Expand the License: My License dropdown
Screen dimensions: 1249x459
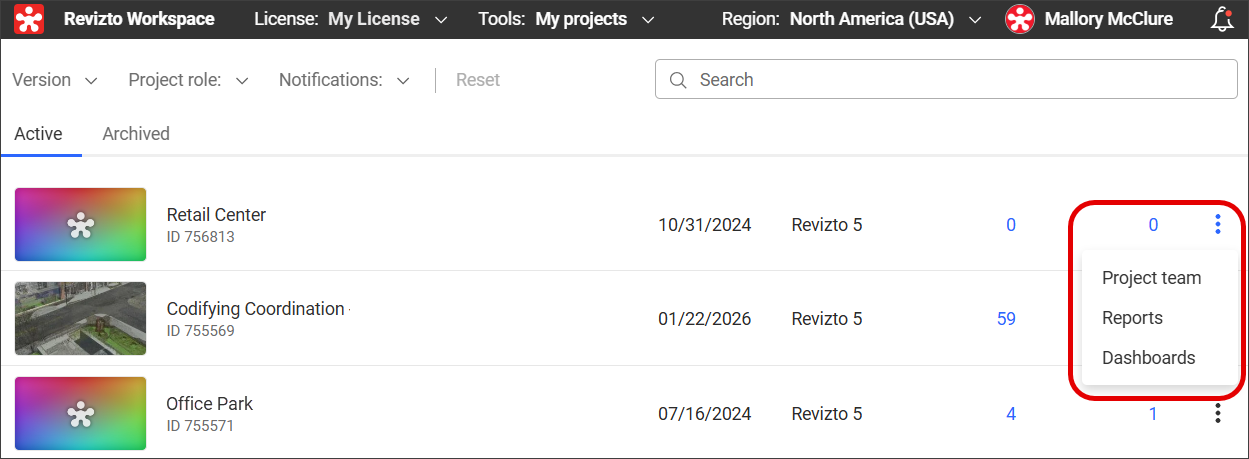350,19
